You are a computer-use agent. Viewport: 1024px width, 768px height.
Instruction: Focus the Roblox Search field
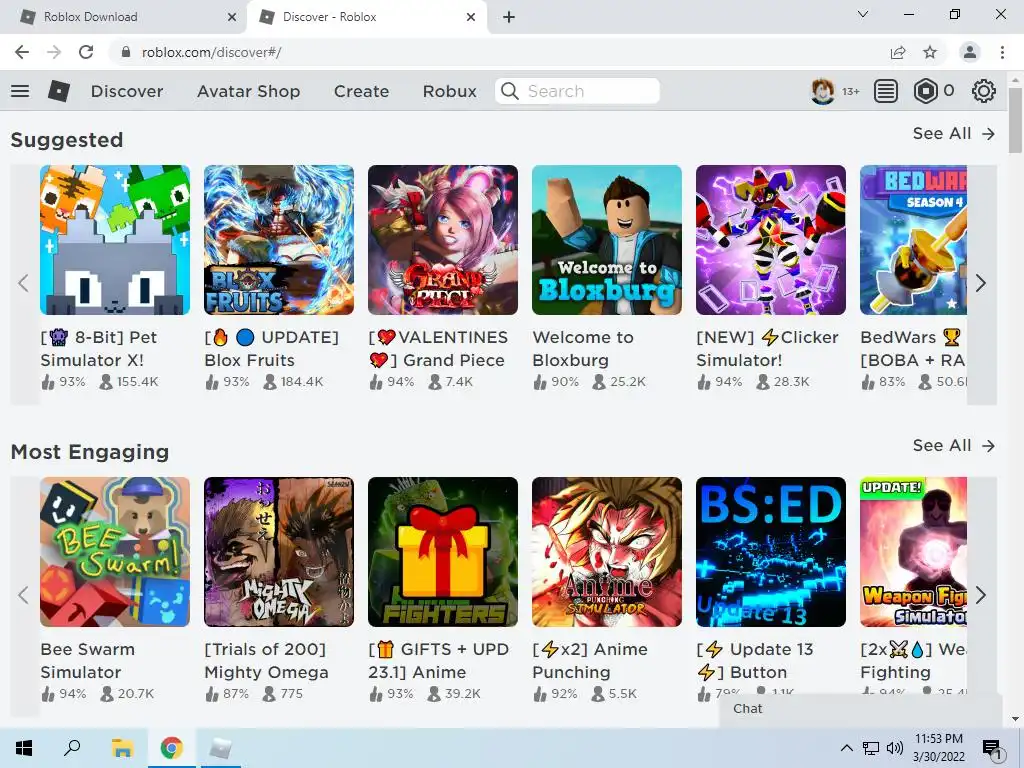(577, 91)
